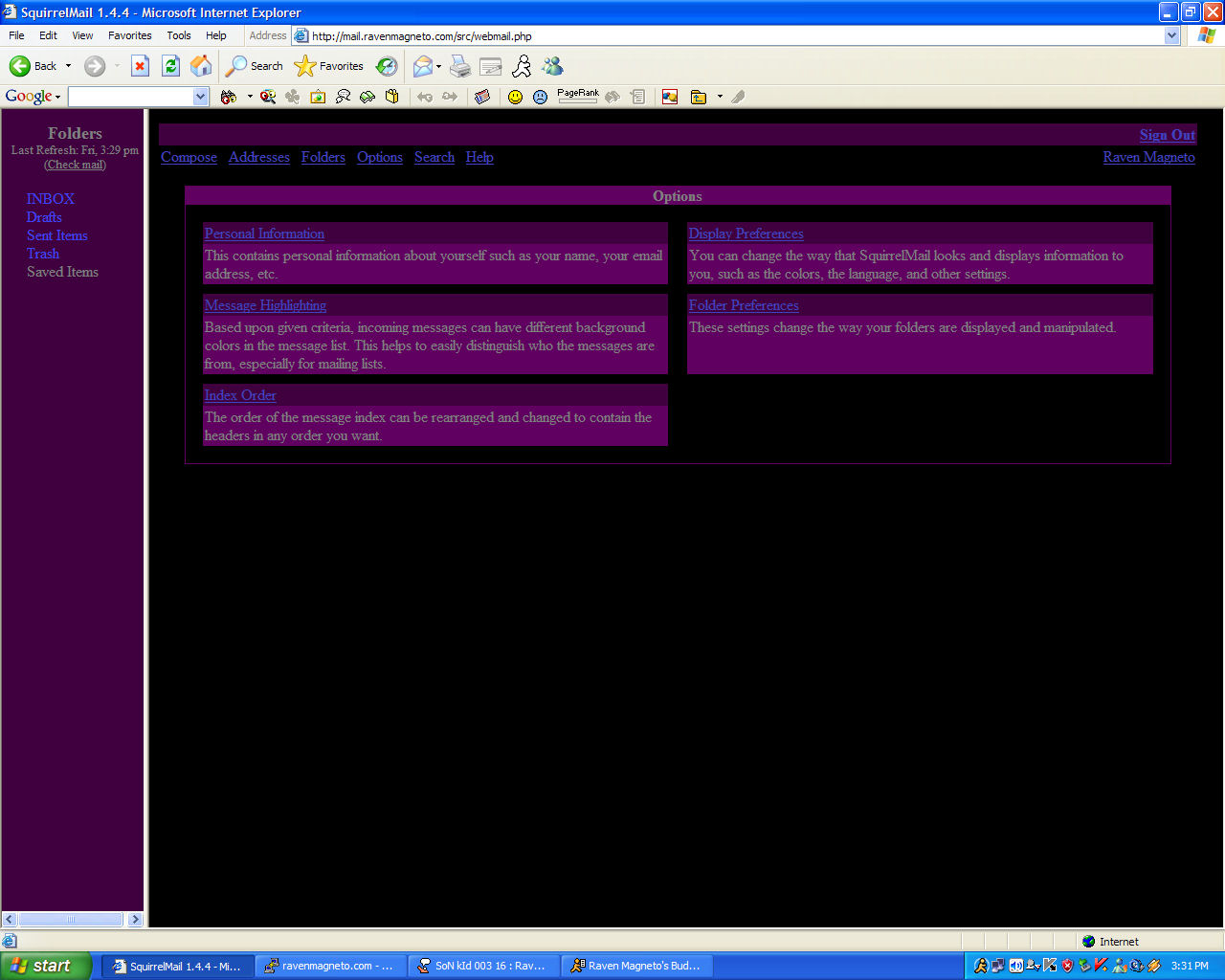Click the Windows Start button
This screenshot has width=1225, height=980.
[46, 966]
